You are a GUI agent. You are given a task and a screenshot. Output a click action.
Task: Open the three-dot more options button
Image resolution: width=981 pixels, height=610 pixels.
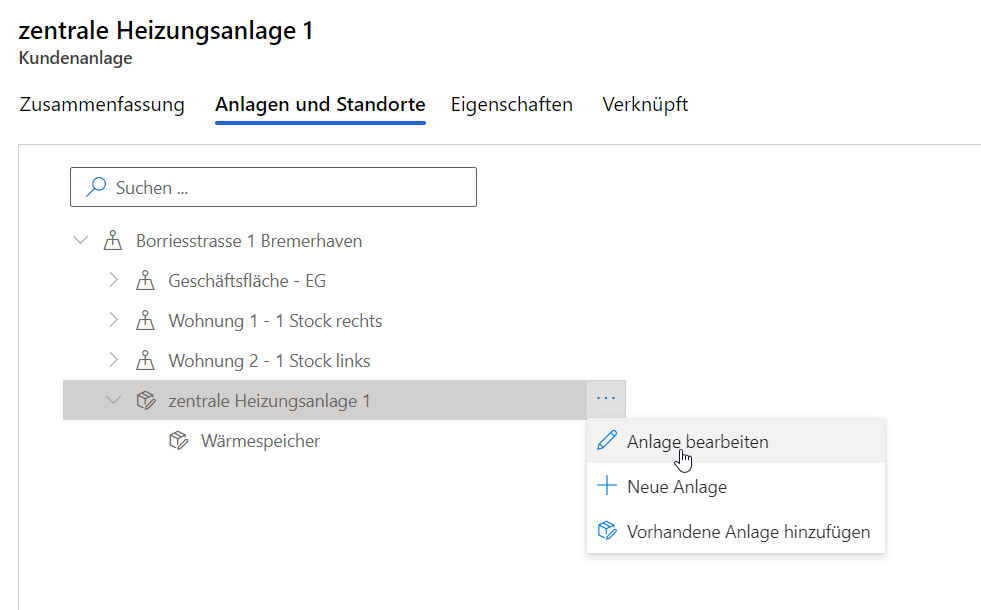[606, 399]
